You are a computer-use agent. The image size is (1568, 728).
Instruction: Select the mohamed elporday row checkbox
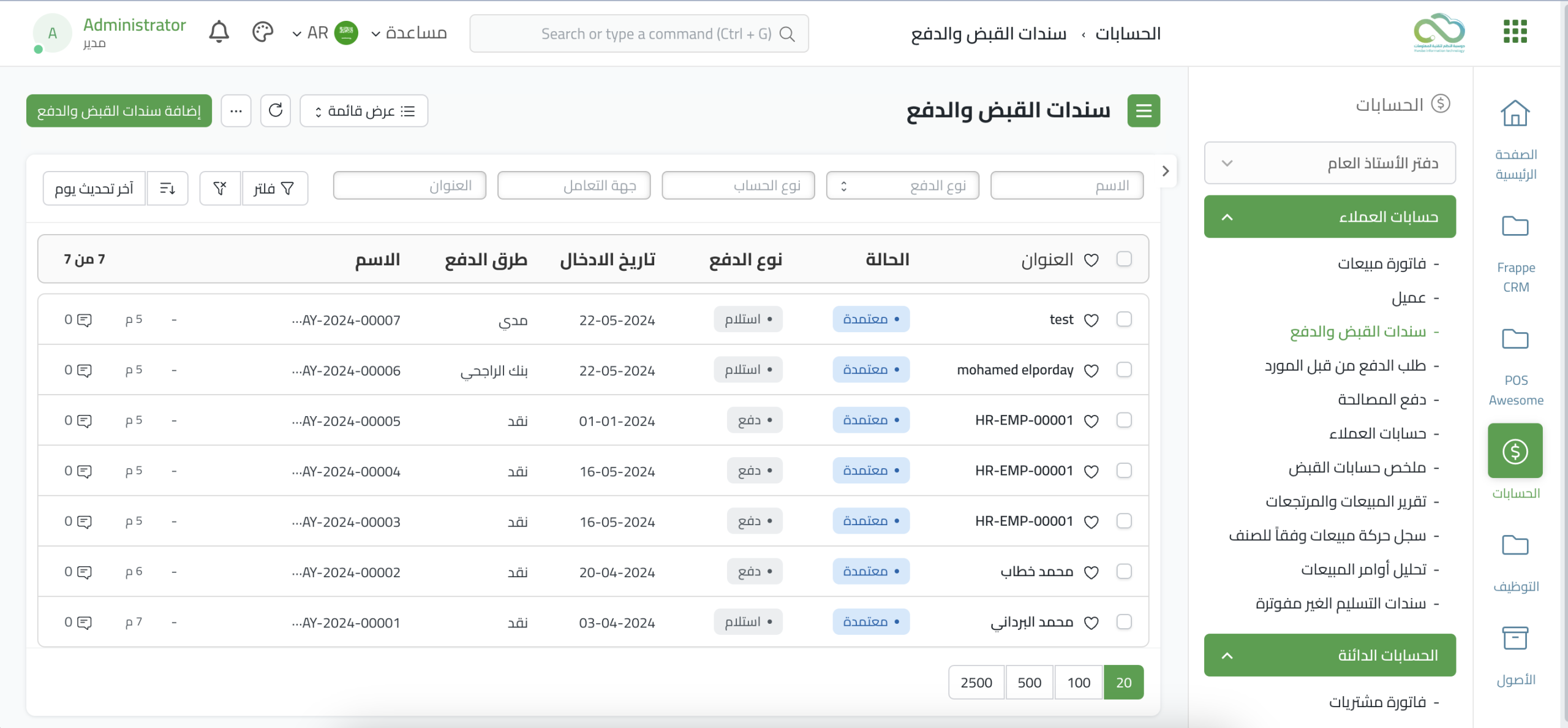1124,370
